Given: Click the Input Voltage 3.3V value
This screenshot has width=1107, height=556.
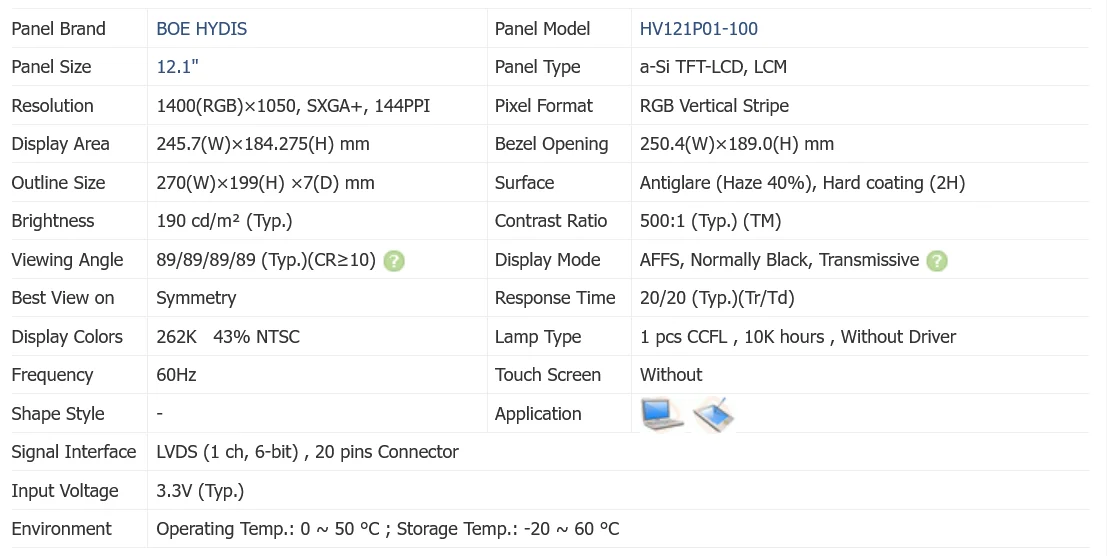Looking at the screenshot, I should pyautogui.click(x=200, y=491).
